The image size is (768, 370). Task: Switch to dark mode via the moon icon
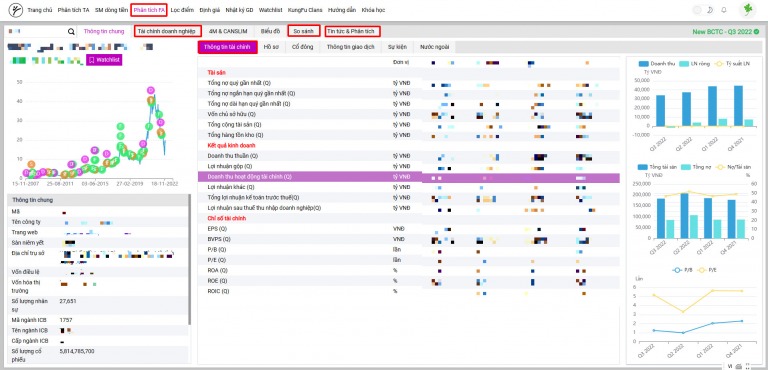710,10
